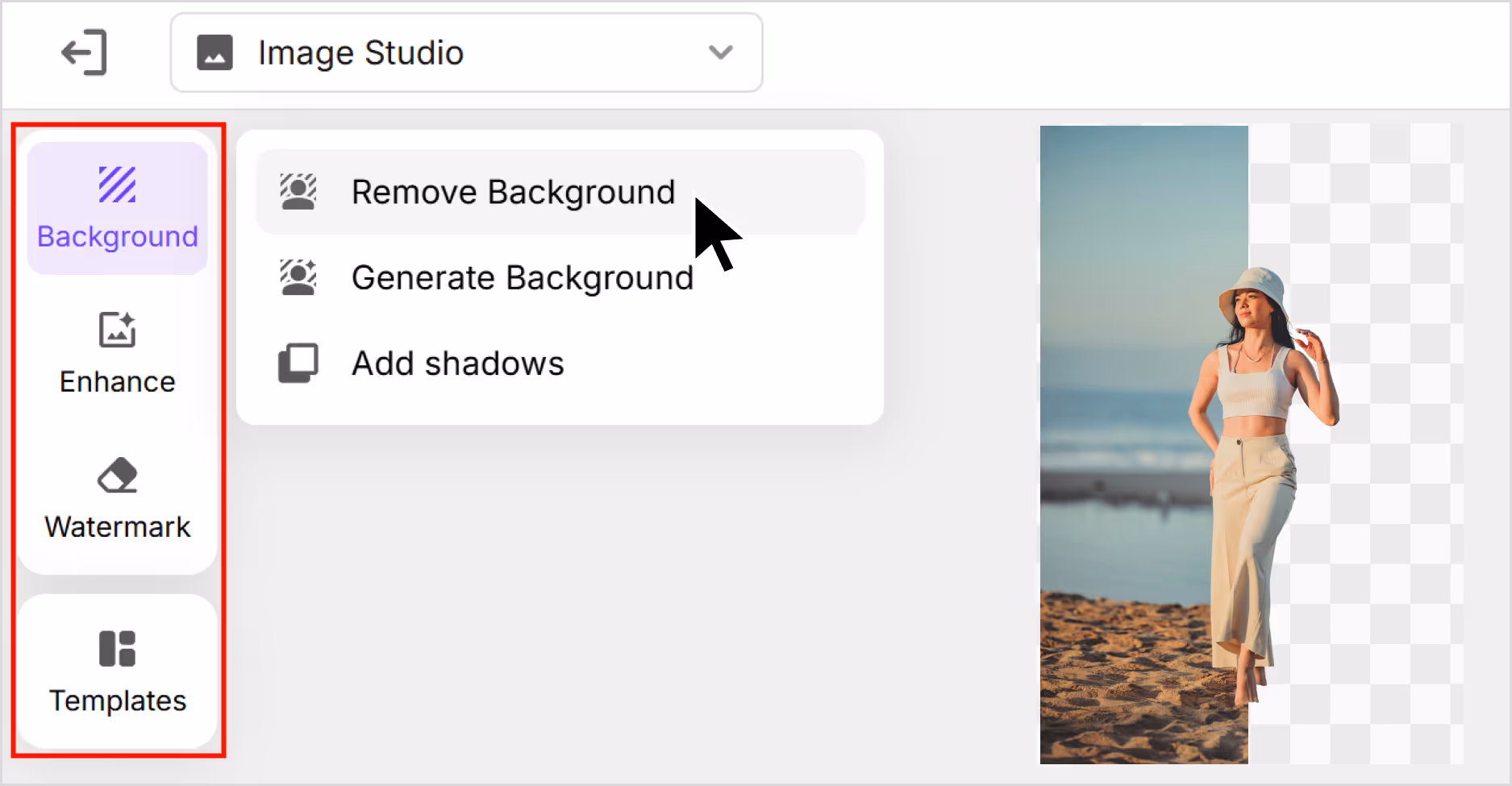Open the Image Studio selector box
Viewport: 1512px width, 786px height.
point(466,53)
